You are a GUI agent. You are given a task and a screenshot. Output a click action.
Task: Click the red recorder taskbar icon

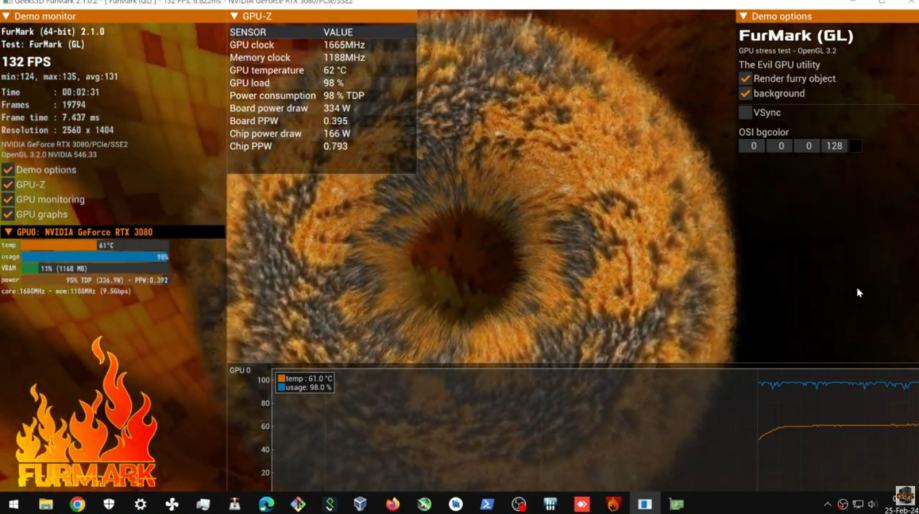(x=581, y=504)
